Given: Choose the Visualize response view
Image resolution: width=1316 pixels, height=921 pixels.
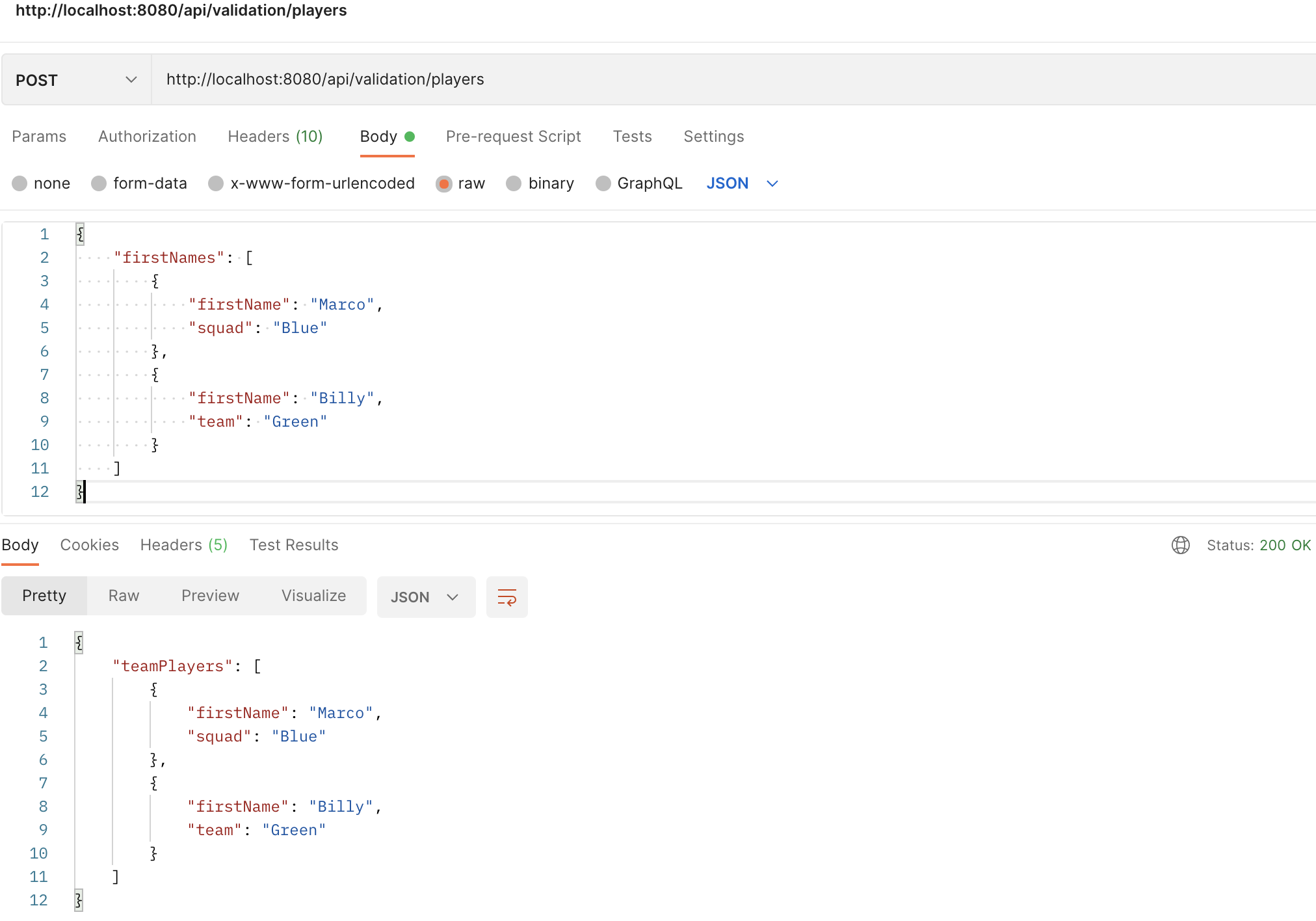Looking at the screenshot, I should click(x=313, y=596).
